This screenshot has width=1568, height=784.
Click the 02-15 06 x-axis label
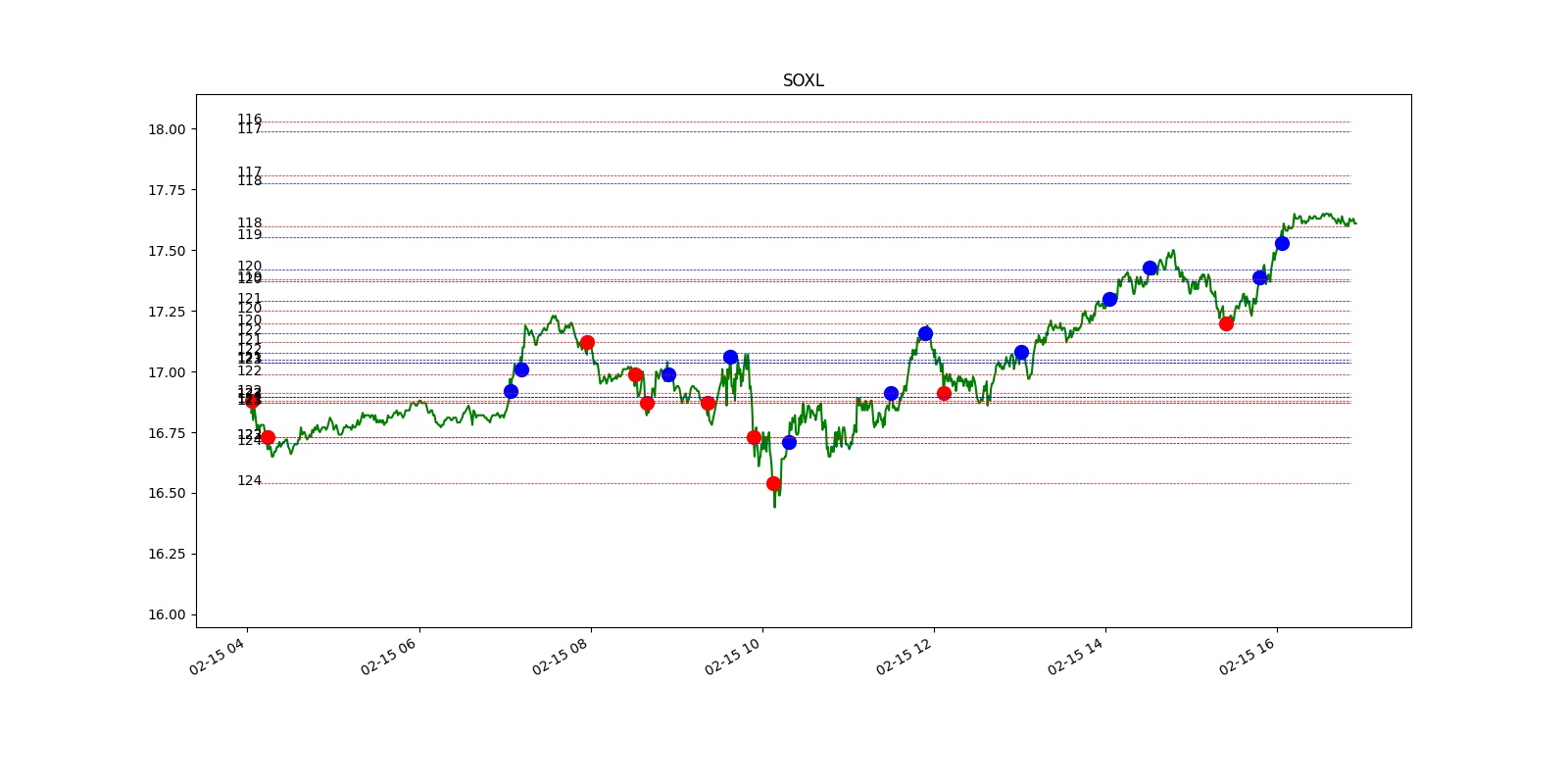pos(389,656)
